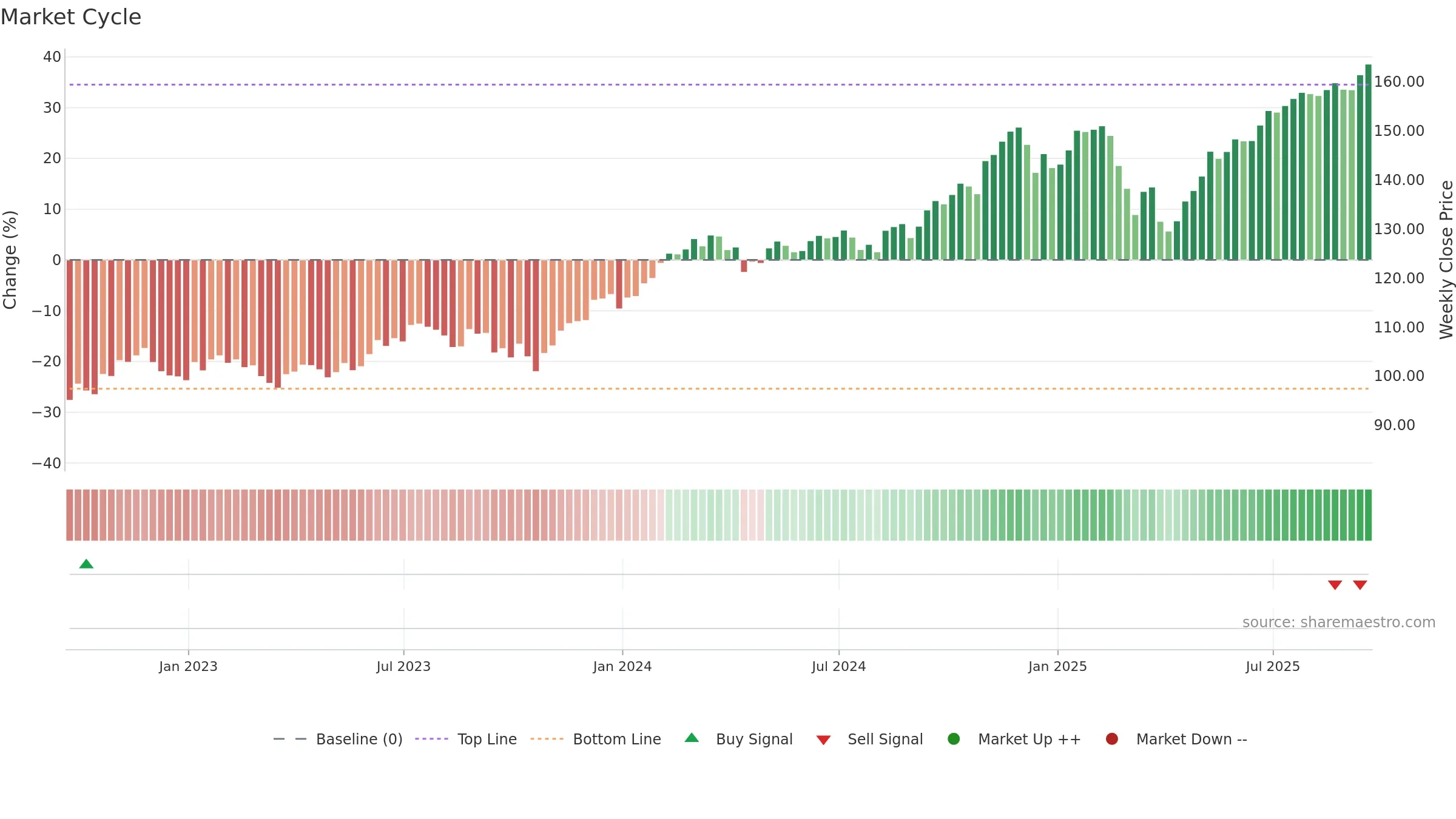The image size is (1456, 819).
Task: Click the Market Cycle chart title
Action: pos(71,17)
